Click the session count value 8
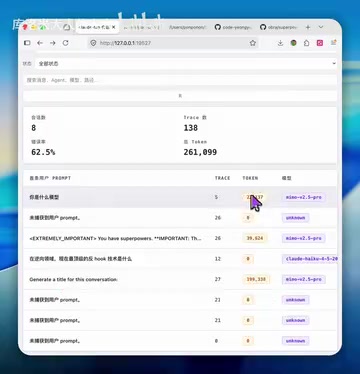360x374 pixels. tap(34, 128)
